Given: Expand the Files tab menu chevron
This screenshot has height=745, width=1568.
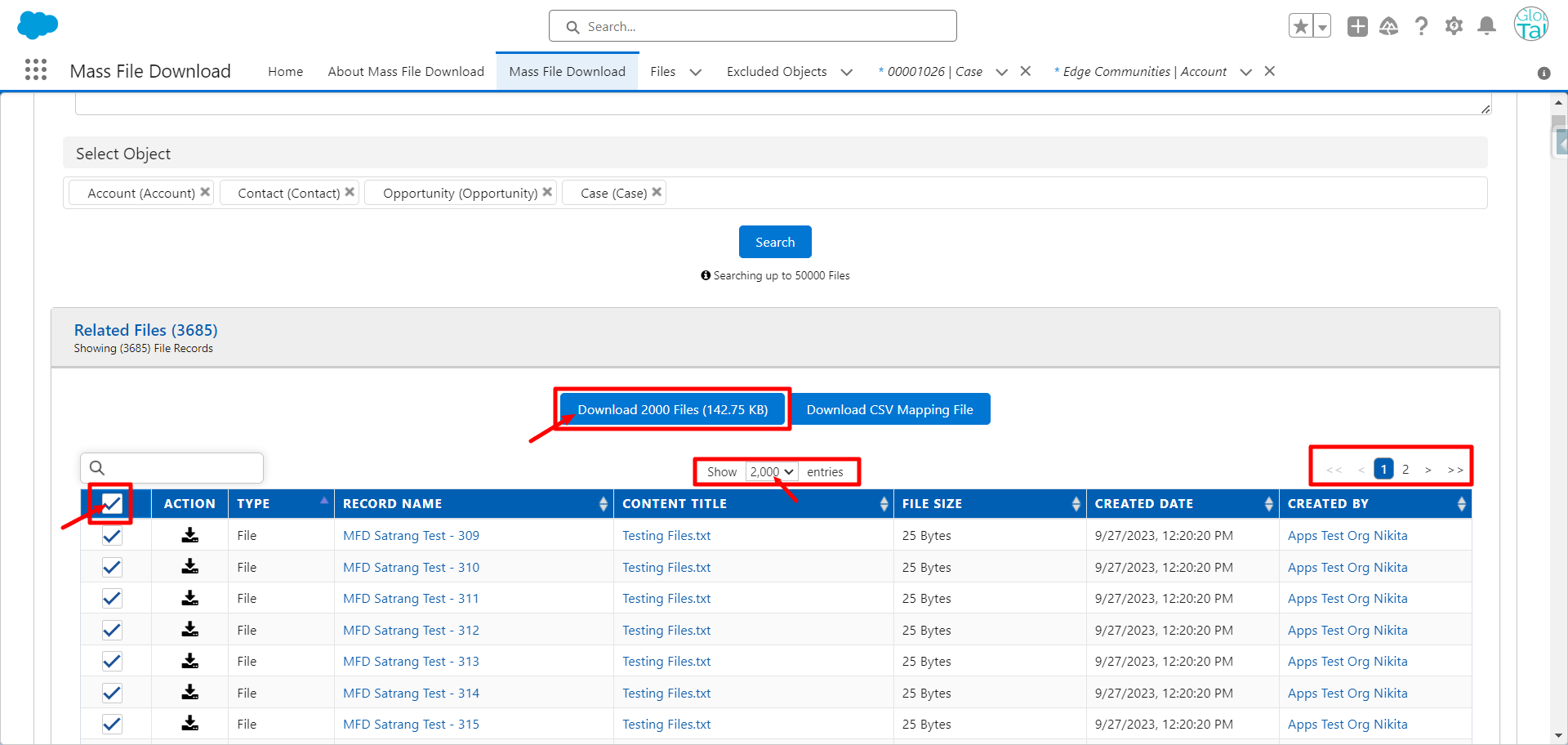Looking at the screenshot, I should [696, 72].
